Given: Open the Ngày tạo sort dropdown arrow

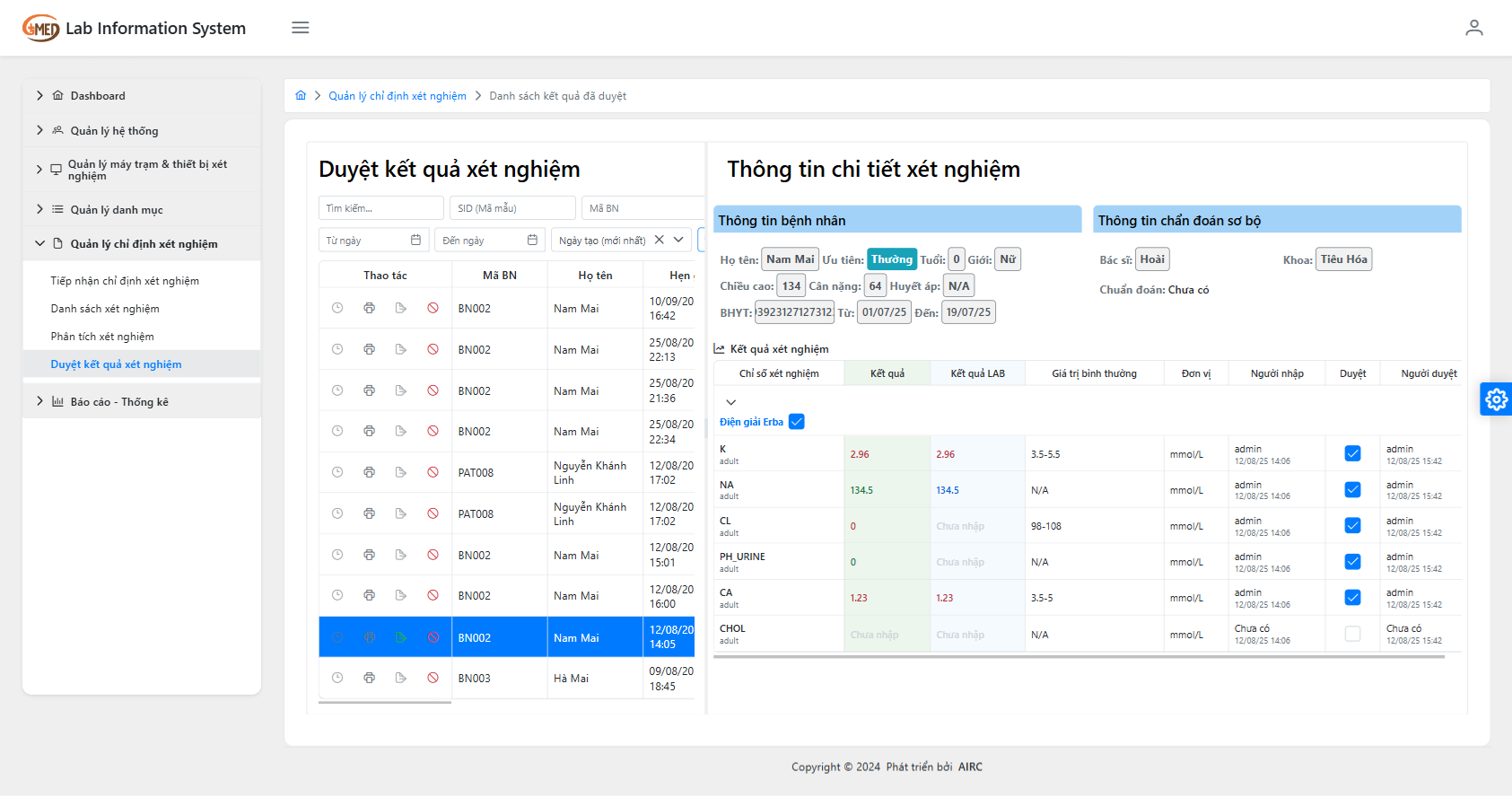Looking at the screenshot, I should click(x=678, y=240).
